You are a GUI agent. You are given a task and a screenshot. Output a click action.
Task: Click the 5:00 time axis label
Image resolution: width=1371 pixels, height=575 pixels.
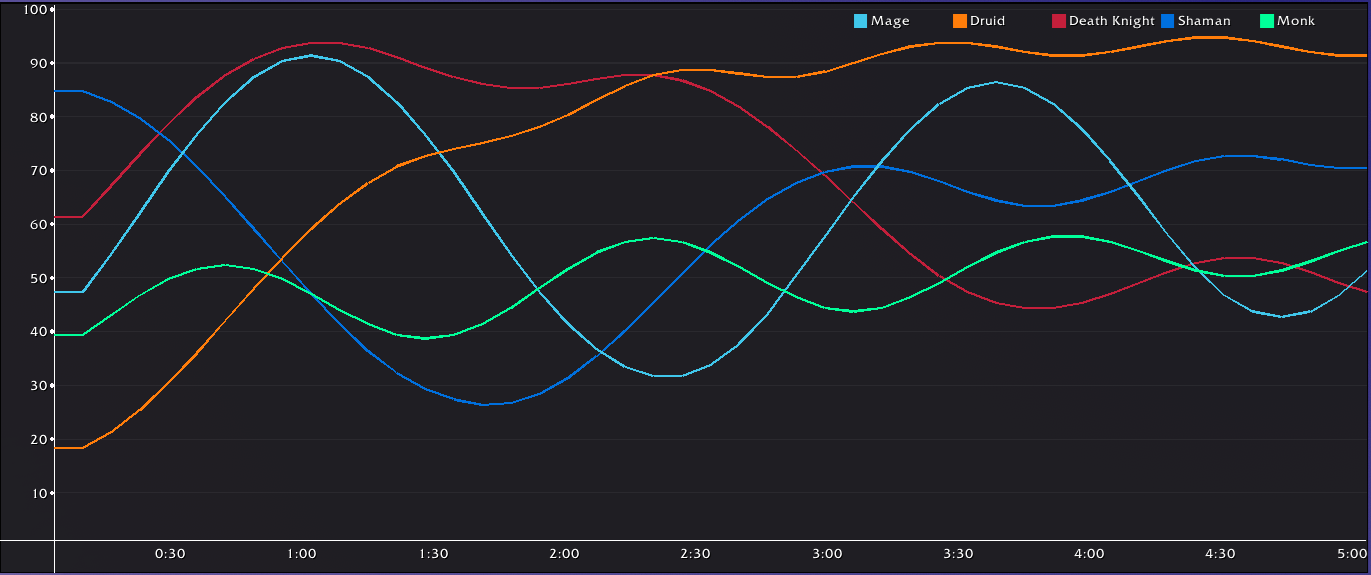[x=1351, y=554]
